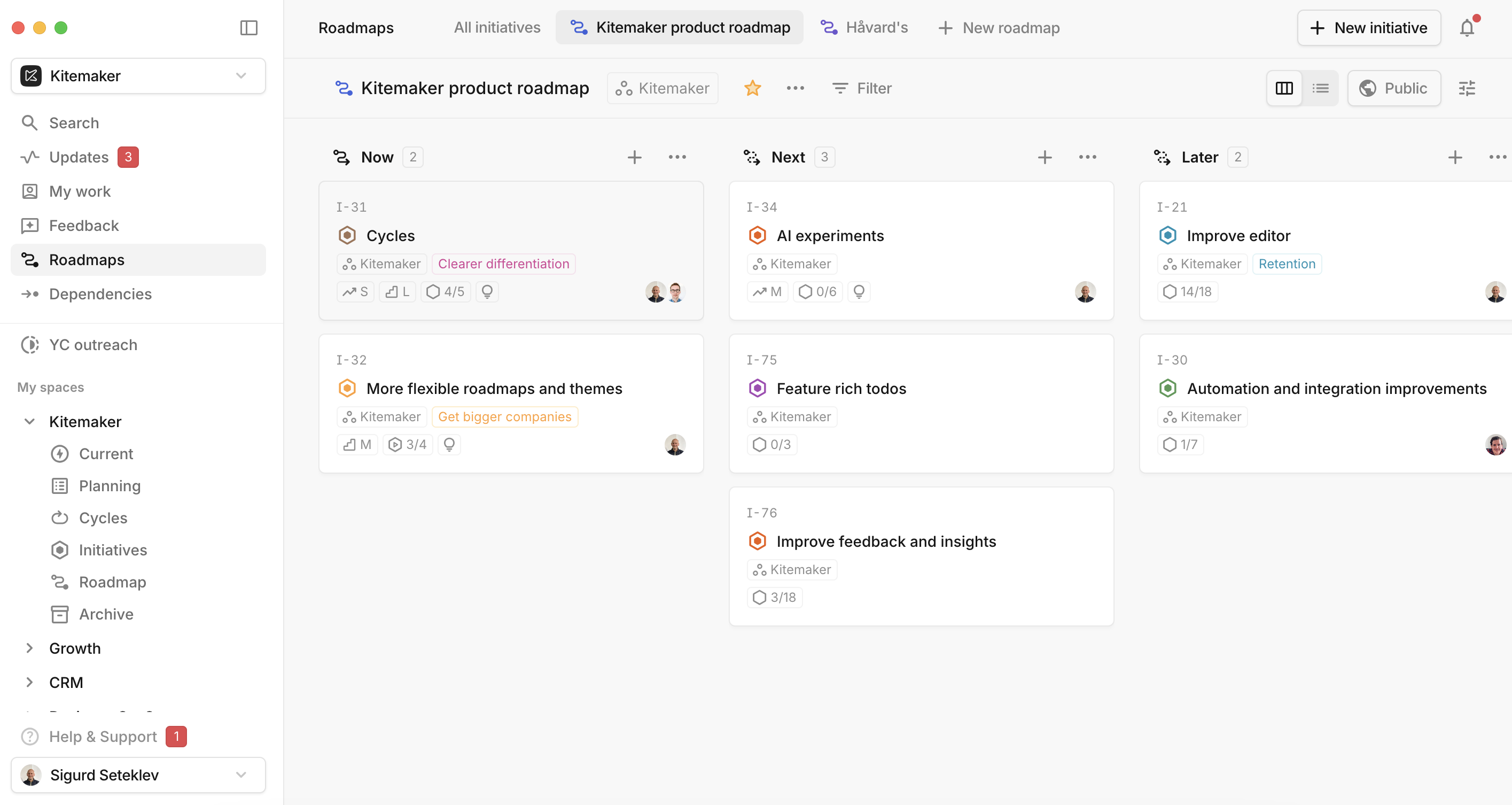Switch to All initiatives tab
This screenshot has height=805, width=1512.
[496, 28]
